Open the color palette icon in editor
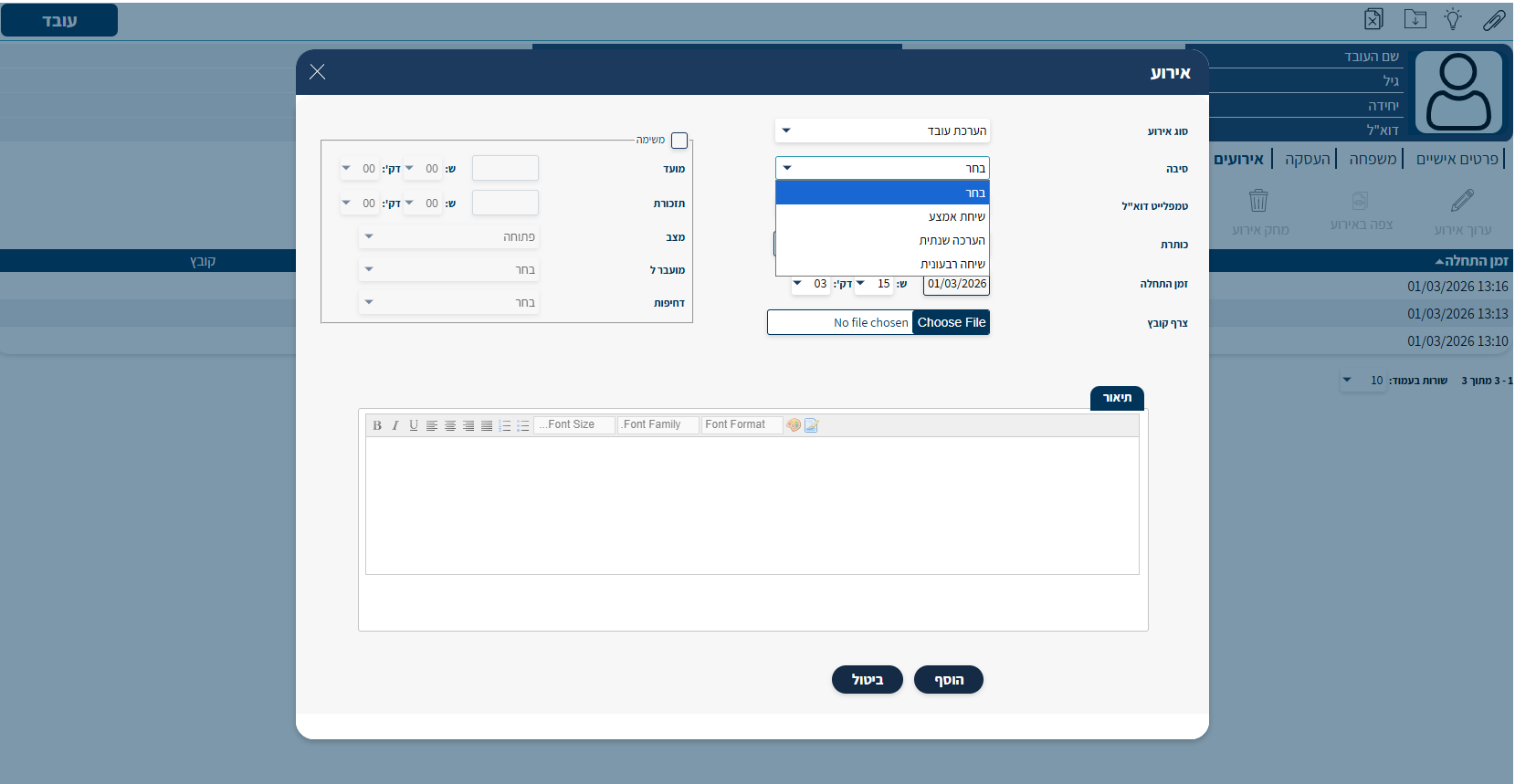The height and width of the screenshot is (784, 1515). [794, 425]
